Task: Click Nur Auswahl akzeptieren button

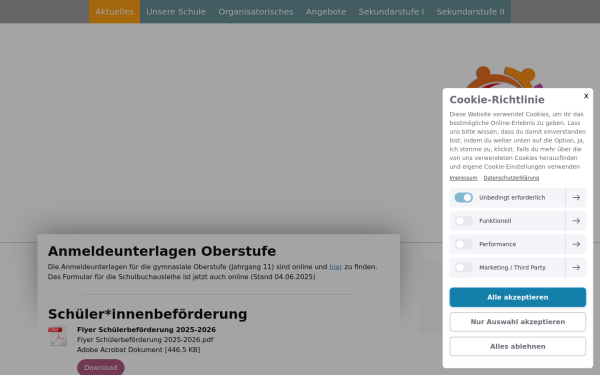Action: 517,322
